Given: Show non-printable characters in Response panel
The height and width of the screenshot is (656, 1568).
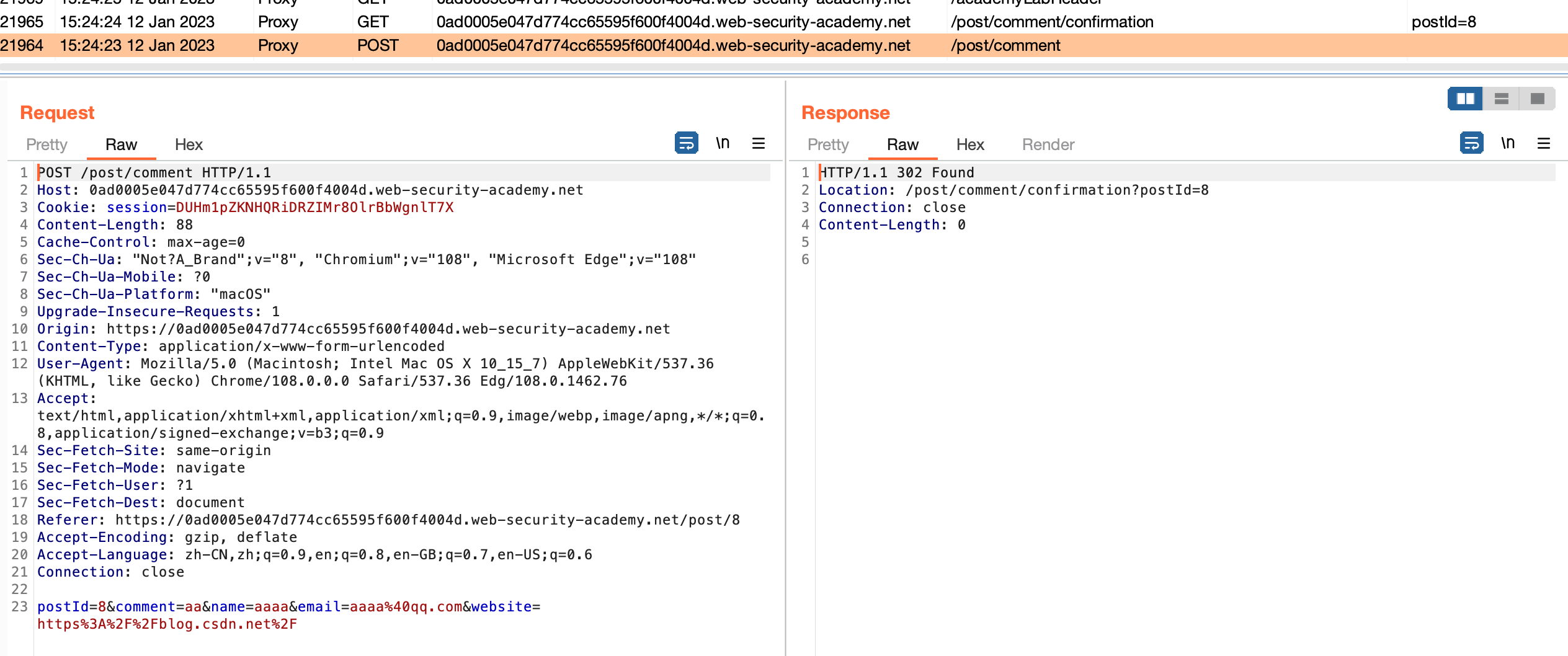Looking at the screenshot, I should (1508, 143).
